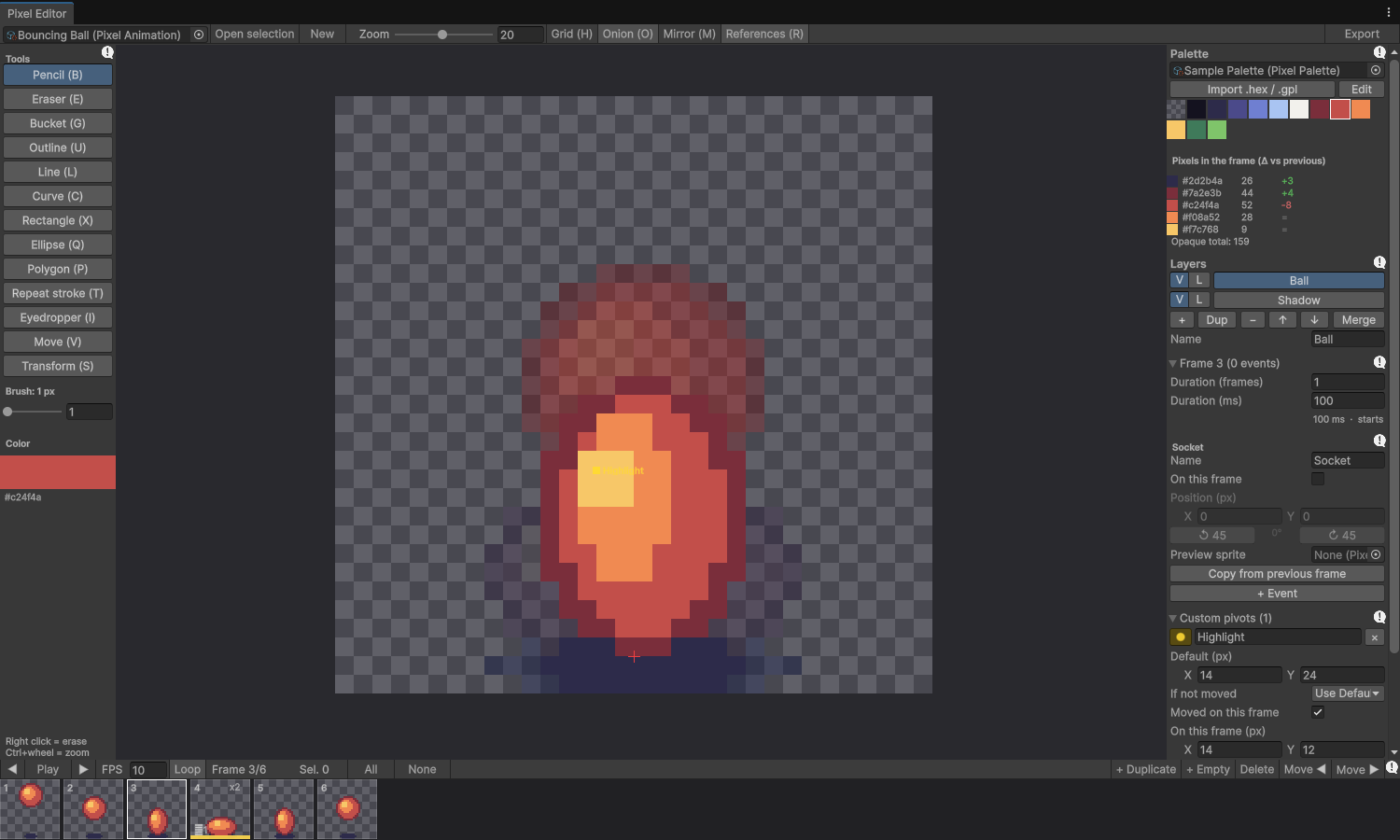Collapse the Frame 3 events section
The image size is (1400, 840).
[x=1173, y=363]
